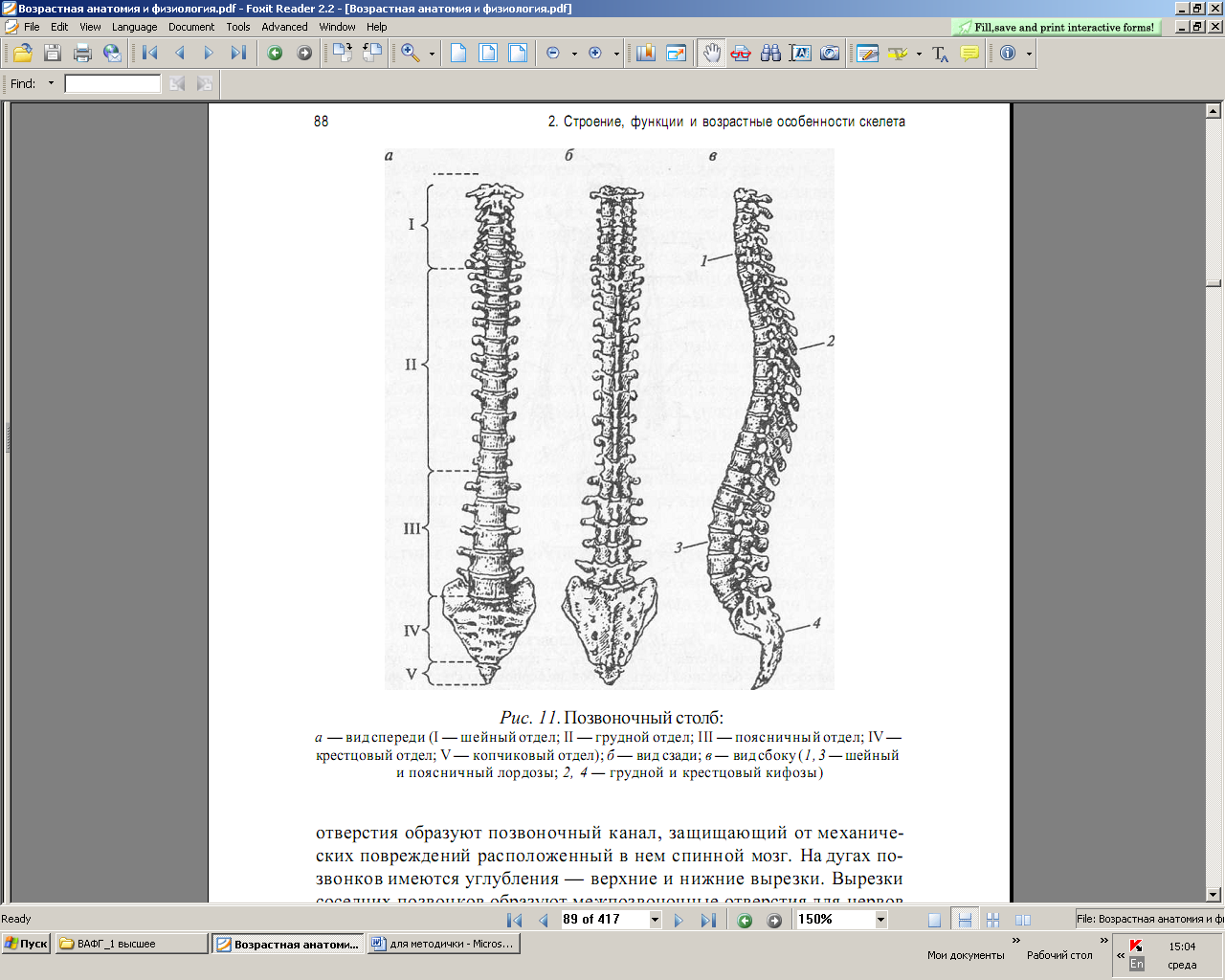Click the blue info icon
The image size is (1225, 980).
point(1008,54)
